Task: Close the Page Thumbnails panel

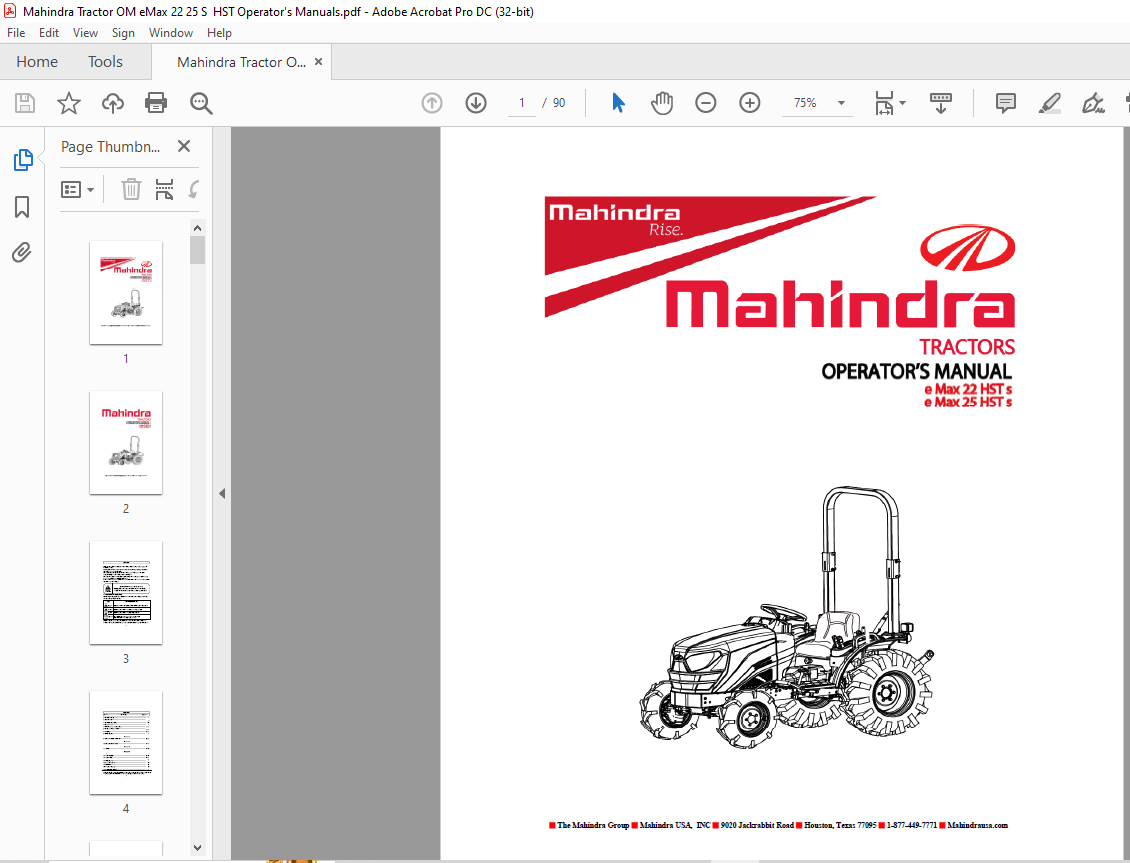Action: point(184,146)
